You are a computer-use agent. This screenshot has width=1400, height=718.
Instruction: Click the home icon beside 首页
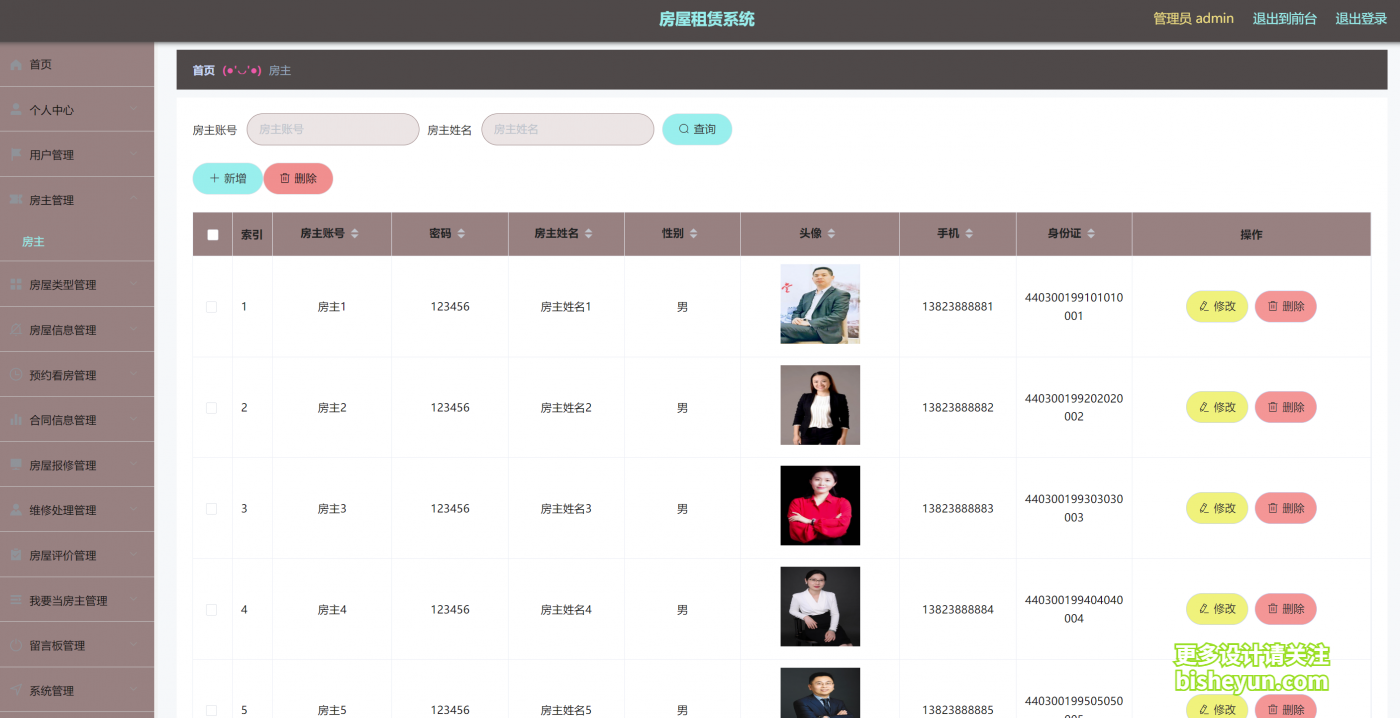[x=16, y=65]
